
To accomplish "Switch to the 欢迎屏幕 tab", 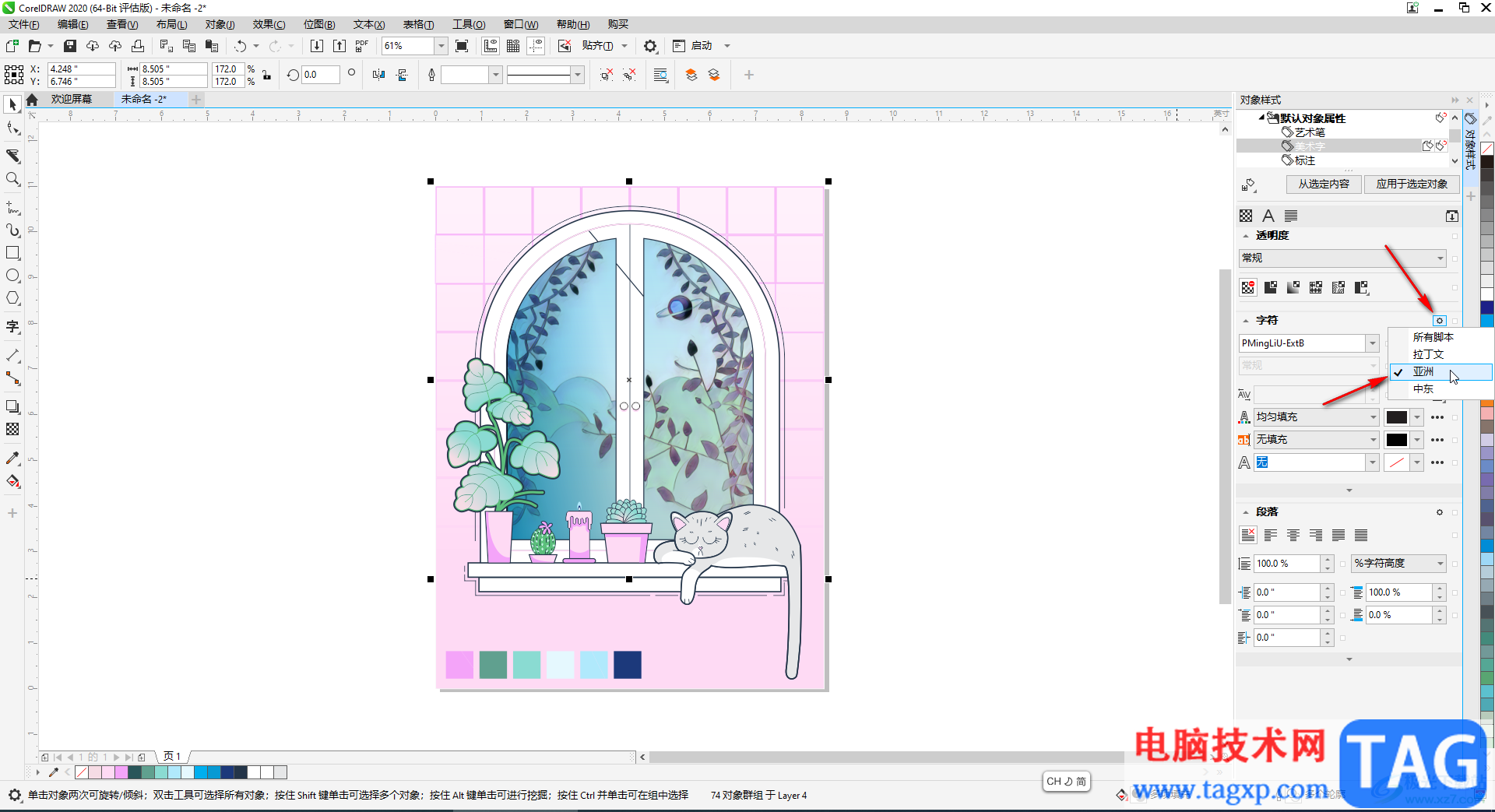I will pyautogui.click(x=72, y=99).
